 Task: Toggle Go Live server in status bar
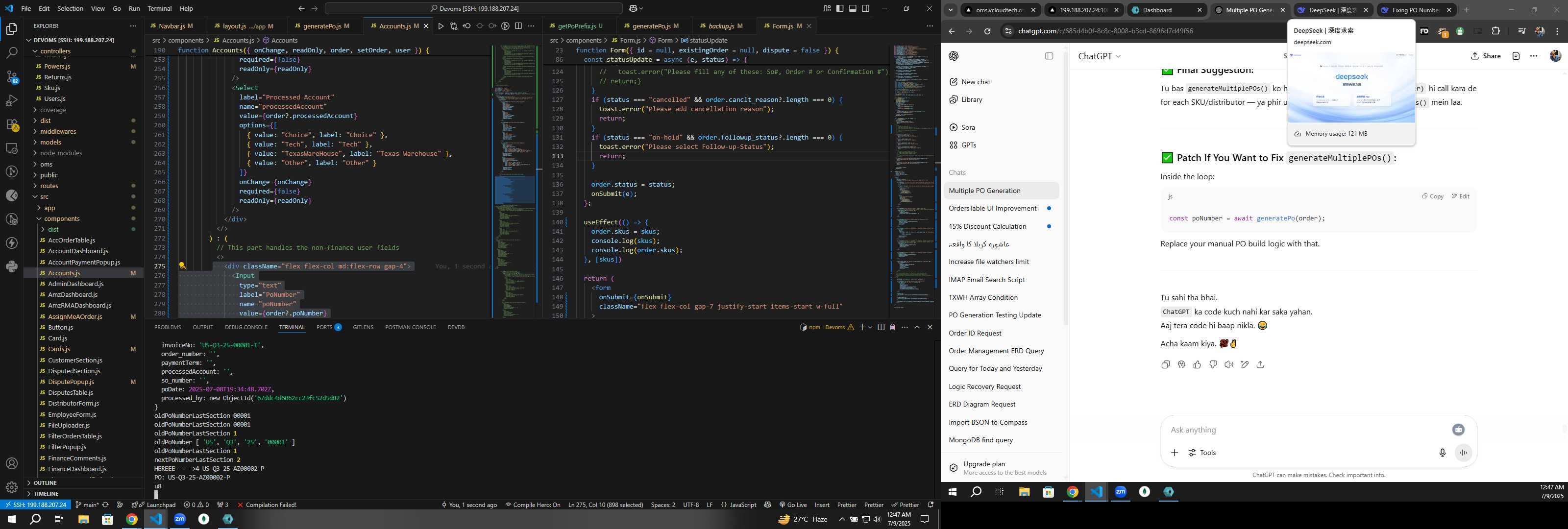[x=792, y=505]
